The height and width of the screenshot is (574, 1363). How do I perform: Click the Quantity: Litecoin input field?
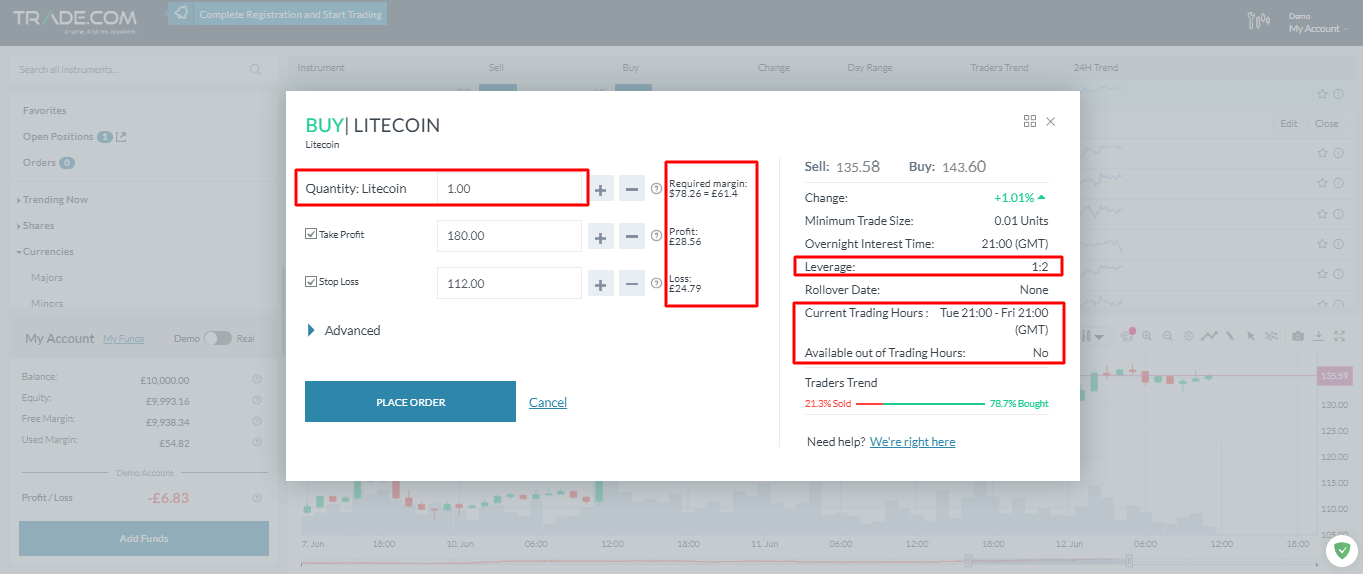coord(509,188)
